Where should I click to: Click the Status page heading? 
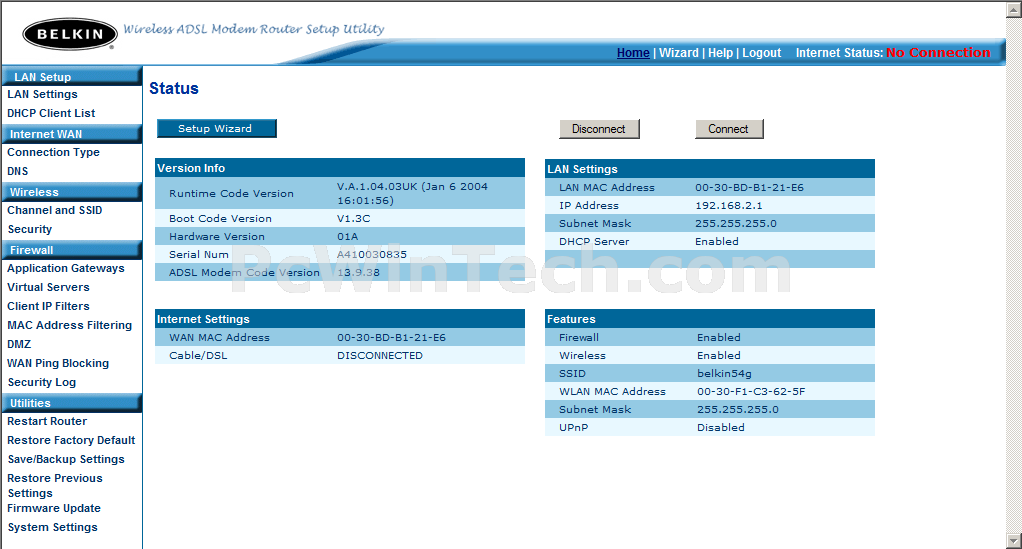pos(174,89)
